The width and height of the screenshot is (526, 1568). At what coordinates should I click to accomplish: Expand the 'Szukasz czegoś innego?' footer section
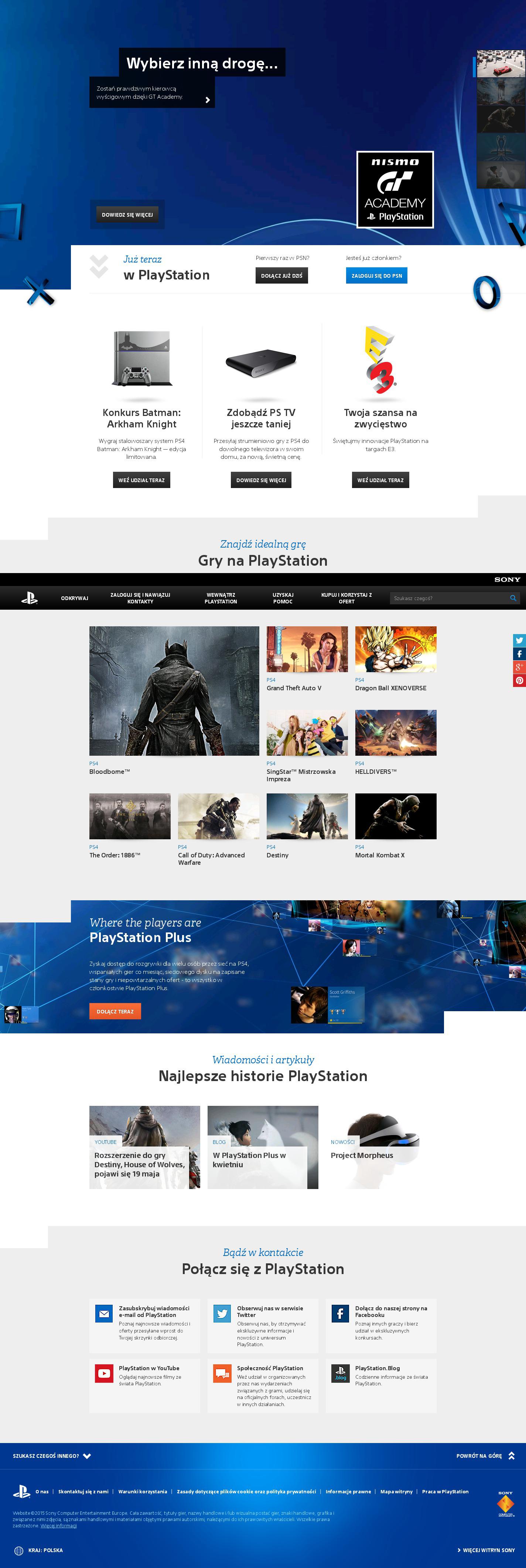(87, 1456)
